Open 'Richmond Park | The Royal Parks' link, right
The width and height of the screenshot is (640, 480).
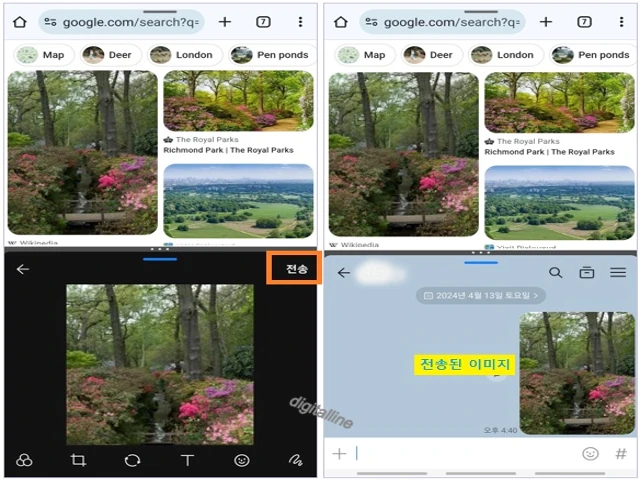point(549,152)
